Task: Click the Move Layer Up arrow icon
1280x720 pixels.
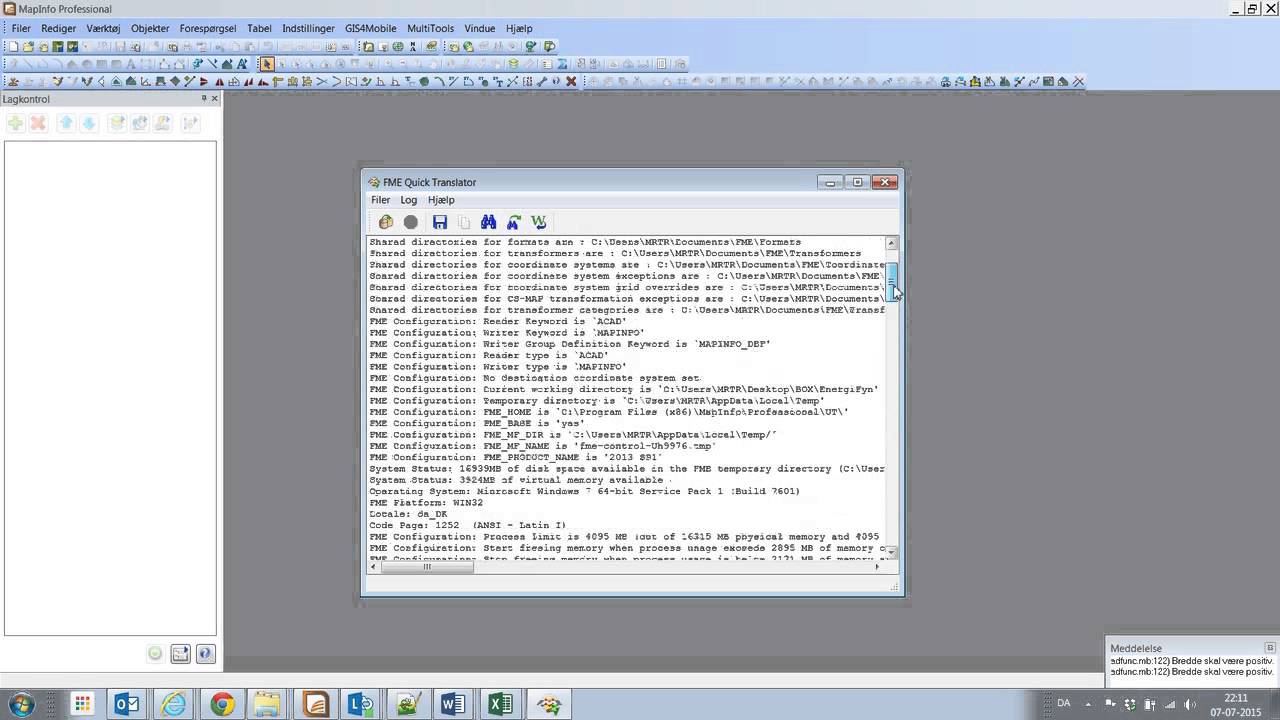Action: (66, 123)
